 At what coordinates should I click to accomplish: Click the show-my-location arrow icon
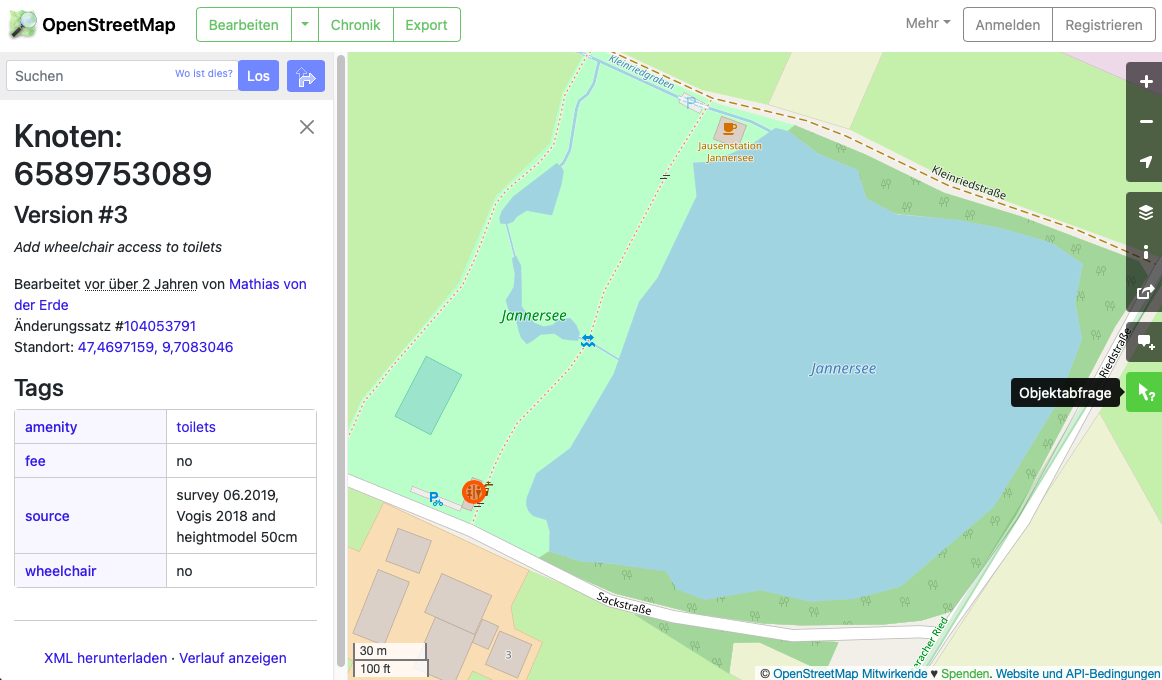[1144, 161]
